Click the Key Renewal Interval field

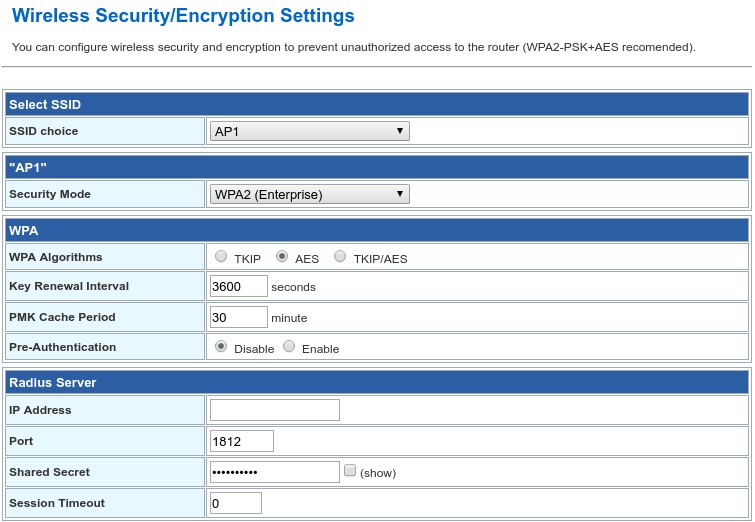click(x=239, y=286)
